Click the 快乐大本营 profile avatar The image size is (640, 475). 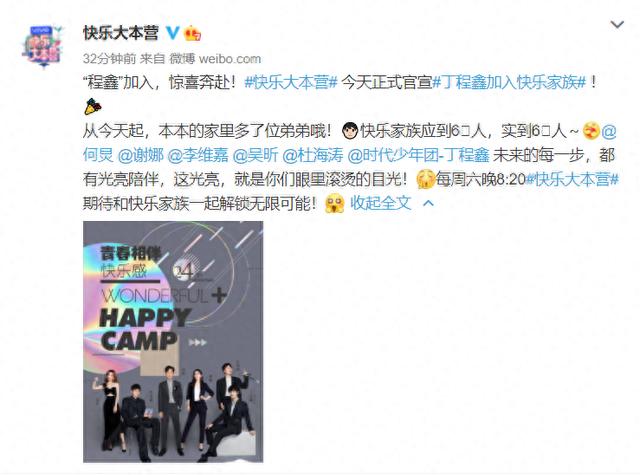(x=43, y=46)
